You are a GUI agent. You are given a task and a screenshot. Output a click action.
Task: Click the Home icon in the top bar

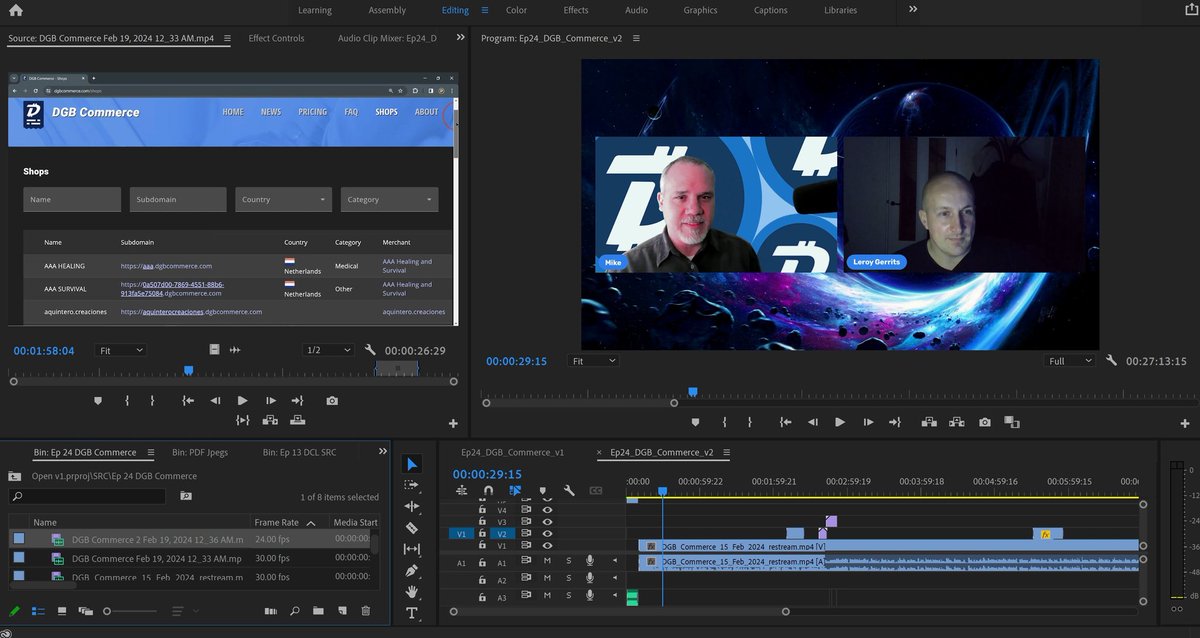pos(15,10)
